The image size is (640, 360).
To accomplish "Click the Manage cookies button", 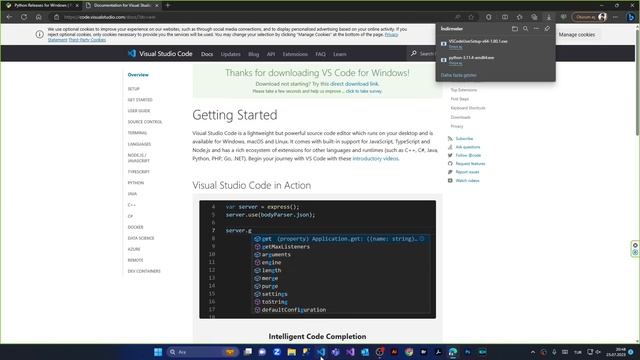I will tap(576, 35).
